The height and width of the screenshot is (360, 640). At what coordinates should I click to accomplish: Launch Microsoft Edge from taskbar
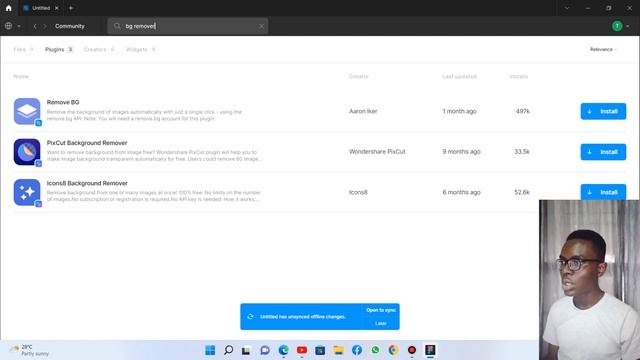pos(283,350)
